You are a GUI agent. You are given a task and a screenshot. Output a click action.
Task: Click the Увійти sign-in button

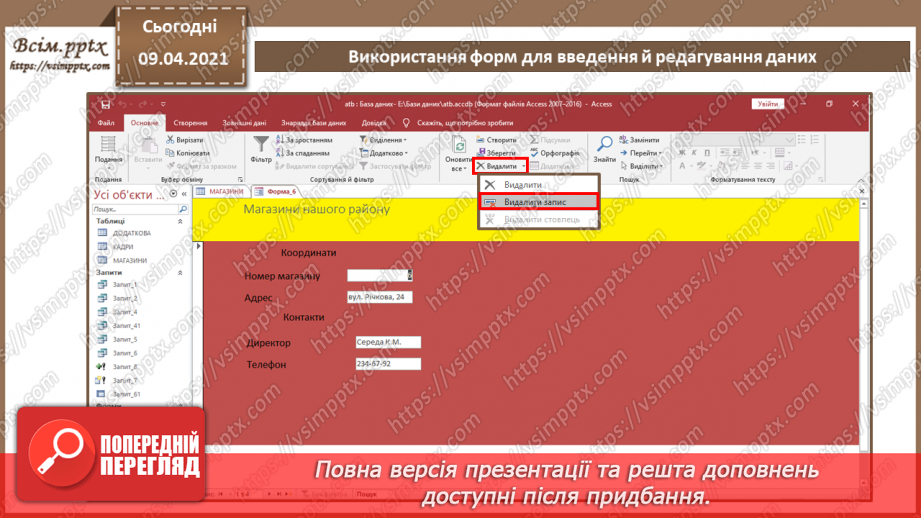pyautogui.click(x=767, y=104)
